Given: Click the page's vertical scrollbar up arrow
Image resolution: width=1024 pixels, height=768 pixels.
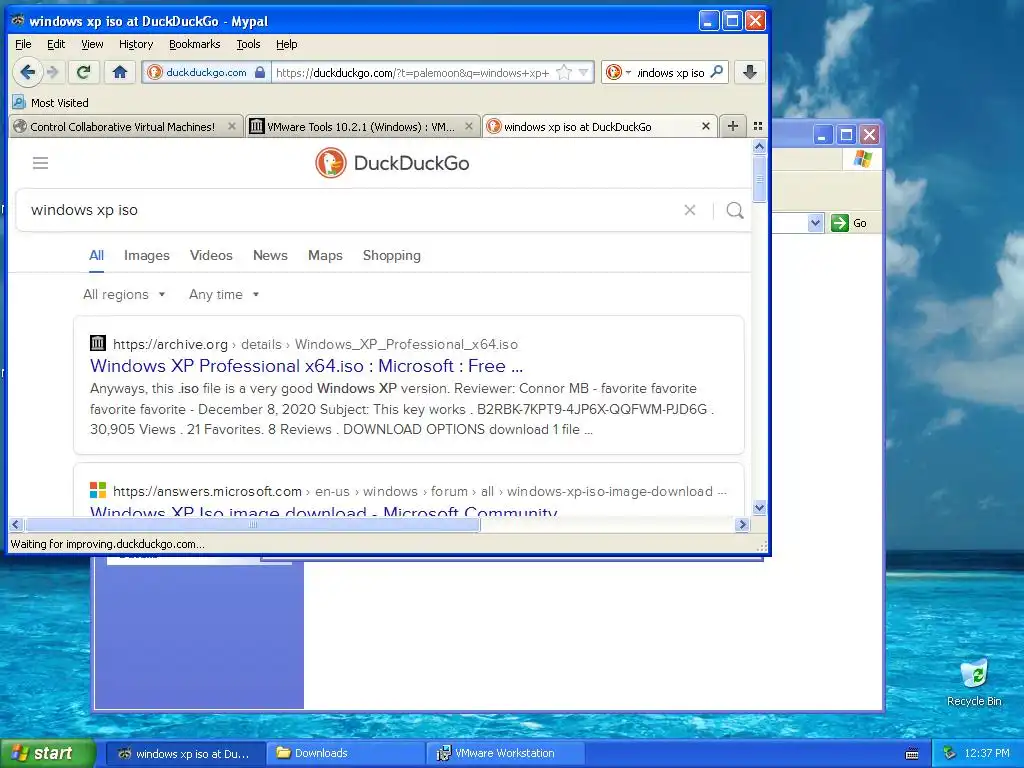Looking at the screenshot, I should pyautogui.click(x=759, y=147).
